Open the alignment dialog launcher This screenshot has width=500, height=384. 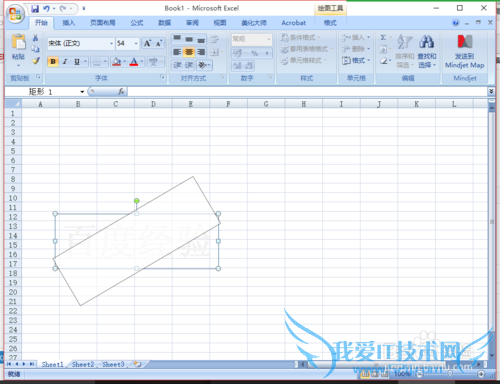(222, 77)
